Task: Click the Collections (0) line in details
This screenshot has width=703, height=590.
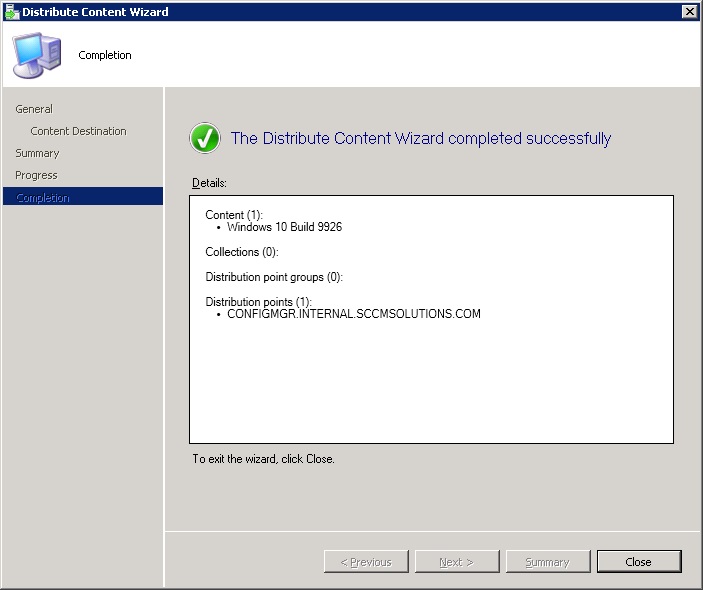Action: (242, 252)
